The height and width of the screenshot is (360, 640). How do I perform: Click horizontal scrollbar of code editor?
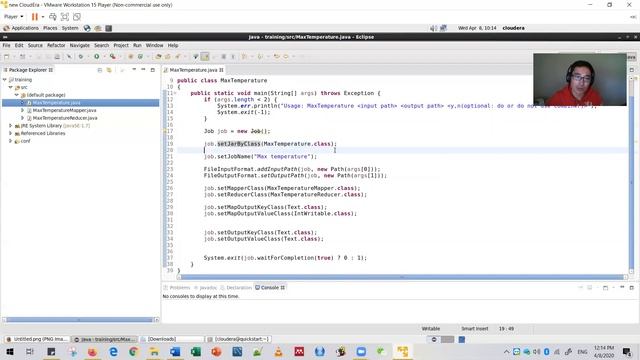coord(402,277)
